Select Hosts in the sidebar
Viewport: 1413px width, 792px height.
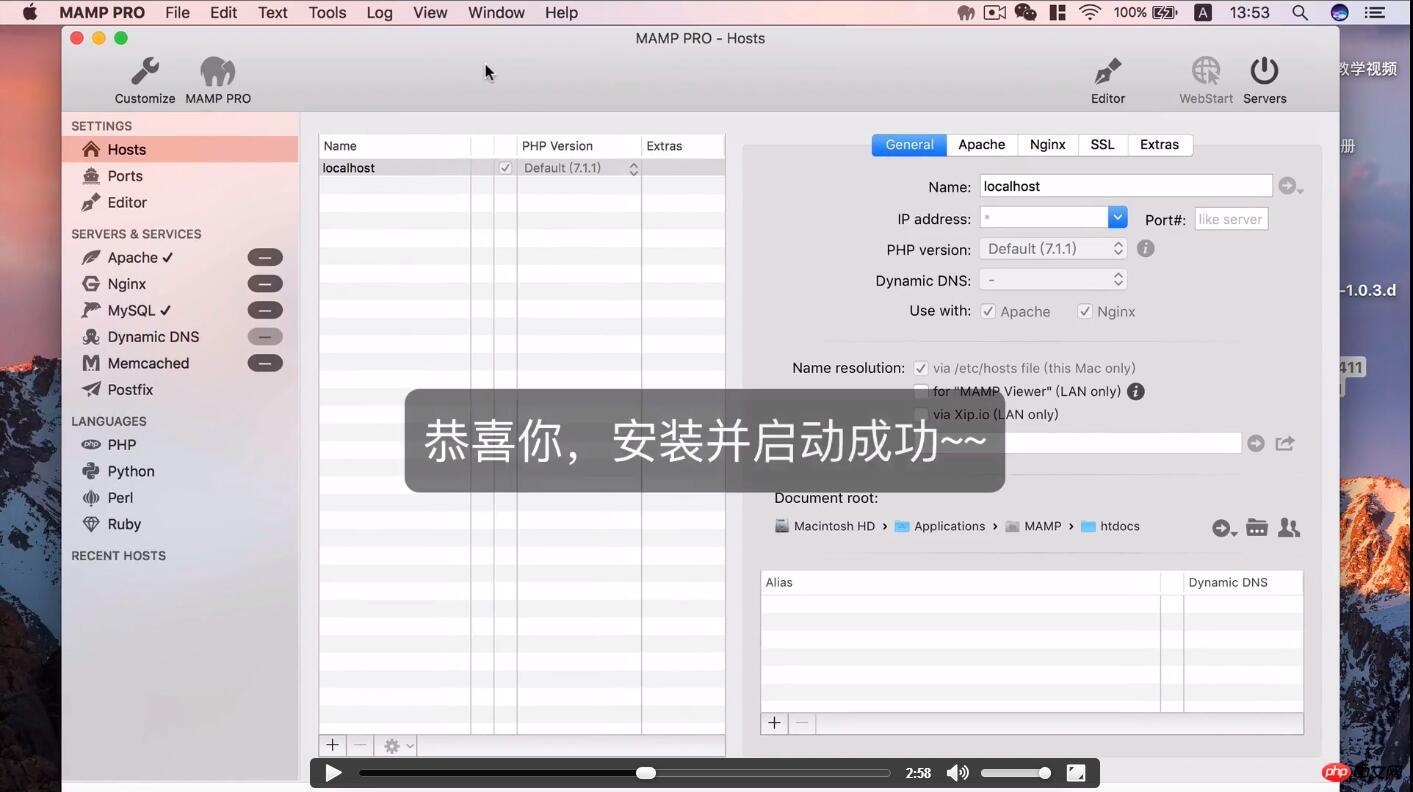(180, 149)
